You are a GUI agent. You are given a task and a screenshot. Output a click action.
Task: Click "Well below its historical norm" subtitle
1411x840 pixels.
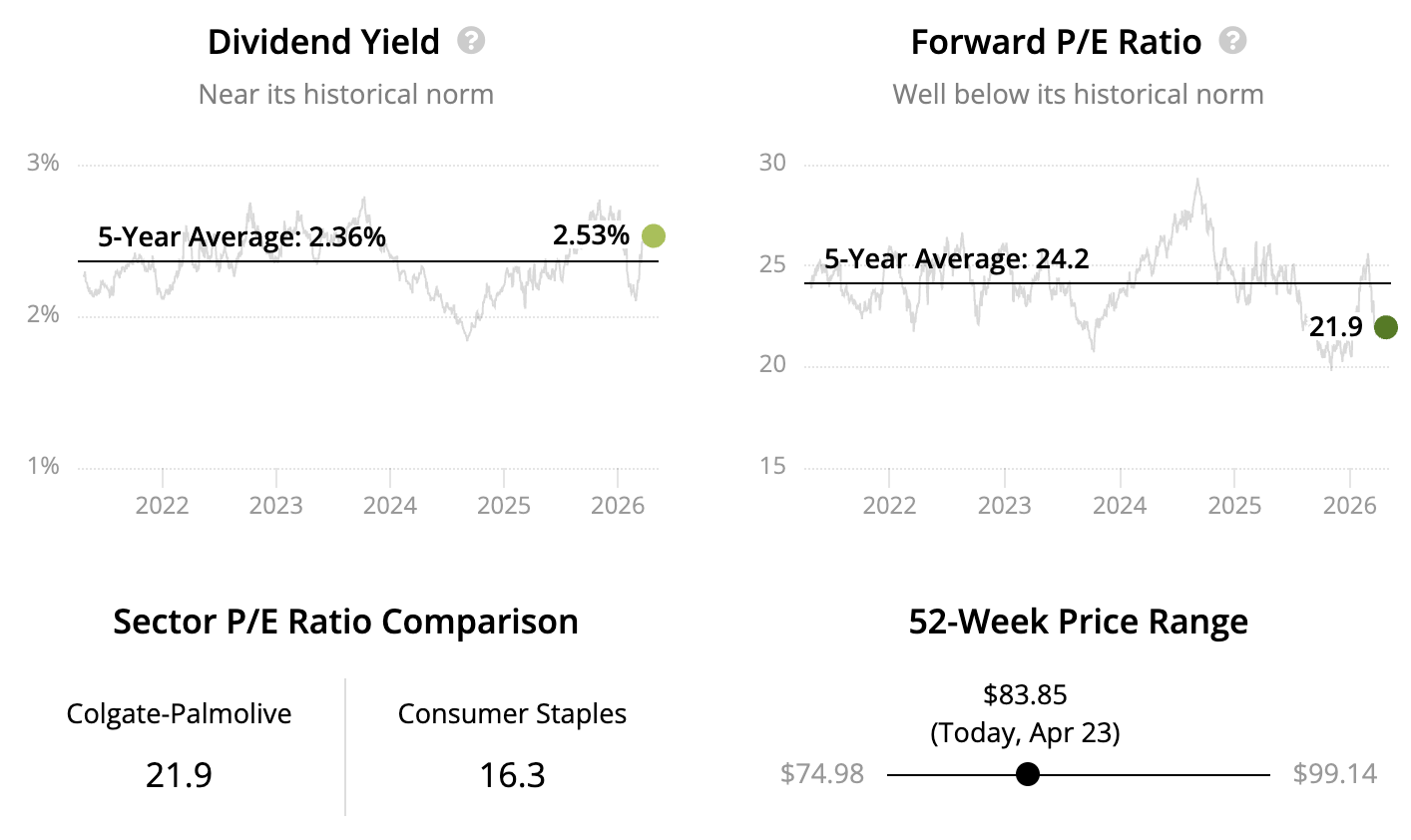click(1078, 95)
